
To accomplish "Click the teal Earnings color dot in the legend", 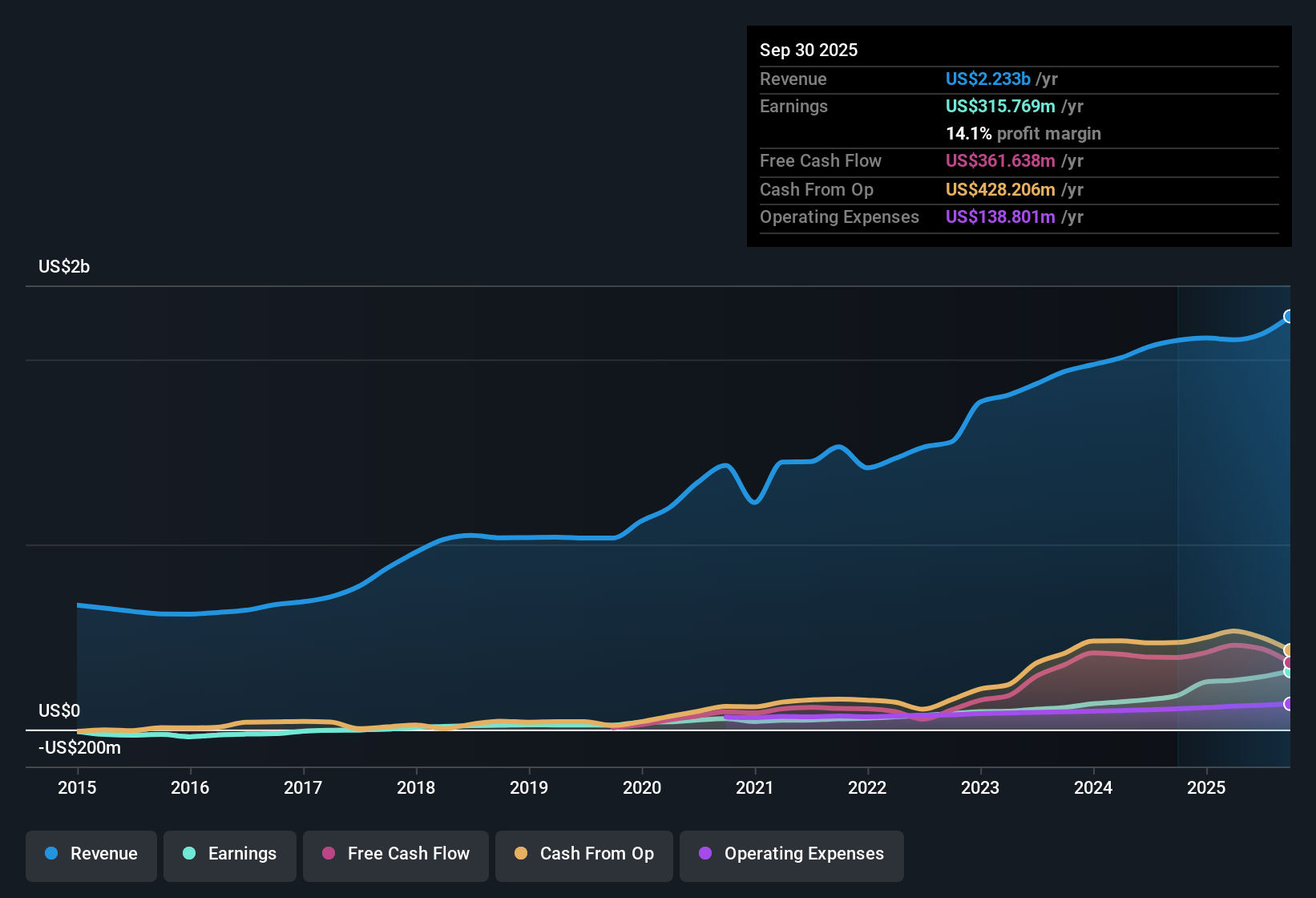I will (x=188, y=854).
